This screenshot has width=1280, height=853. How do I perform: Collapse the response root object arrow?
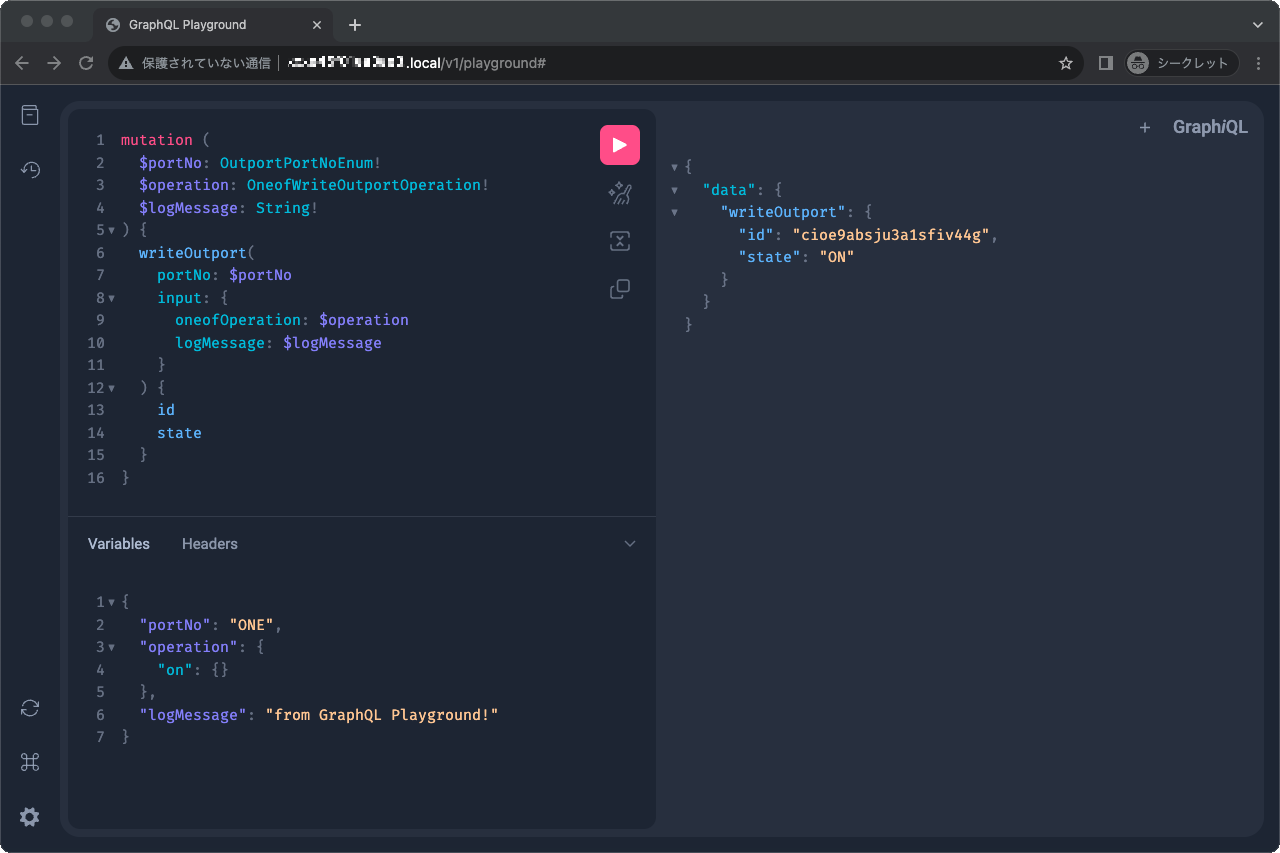click(x=675, y=167)
